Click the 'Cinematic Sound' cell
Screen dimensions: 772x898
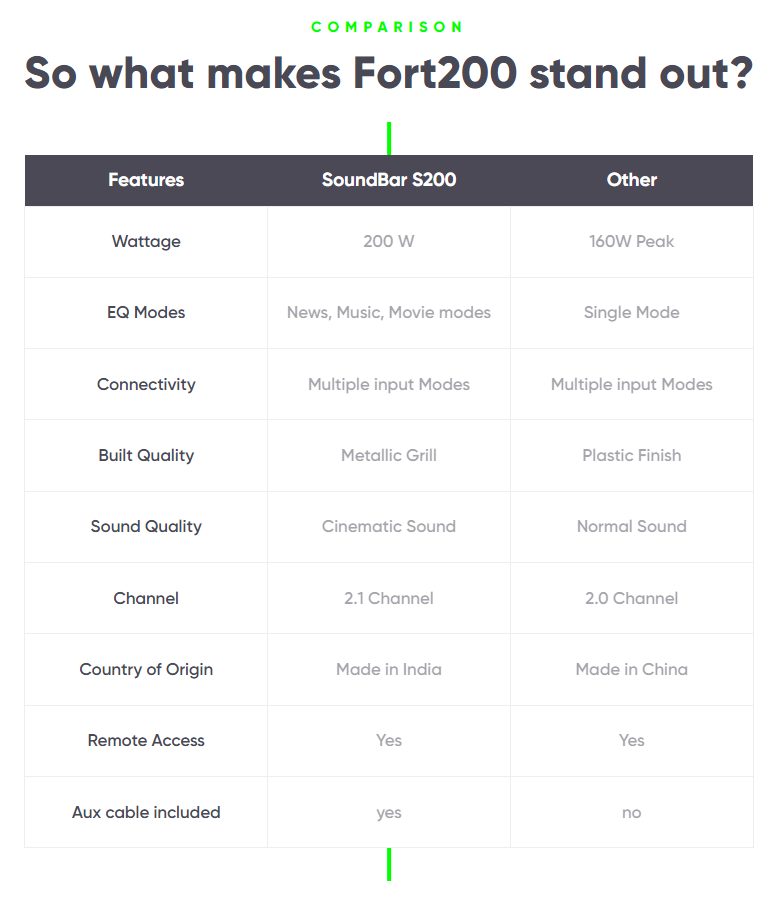(389, 526)
